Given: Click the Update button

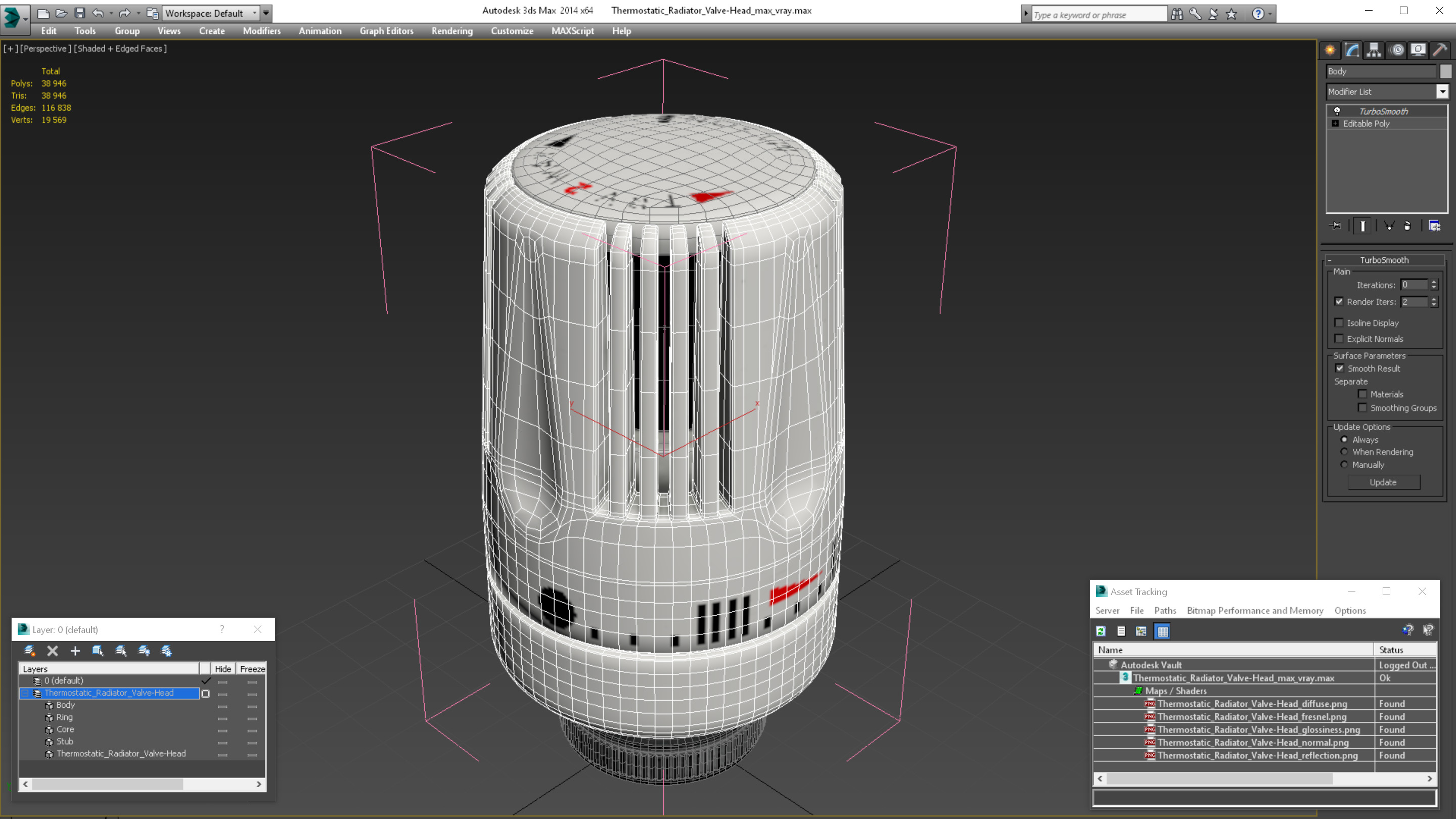Looking at the screenshot, I should [1383, 482].
